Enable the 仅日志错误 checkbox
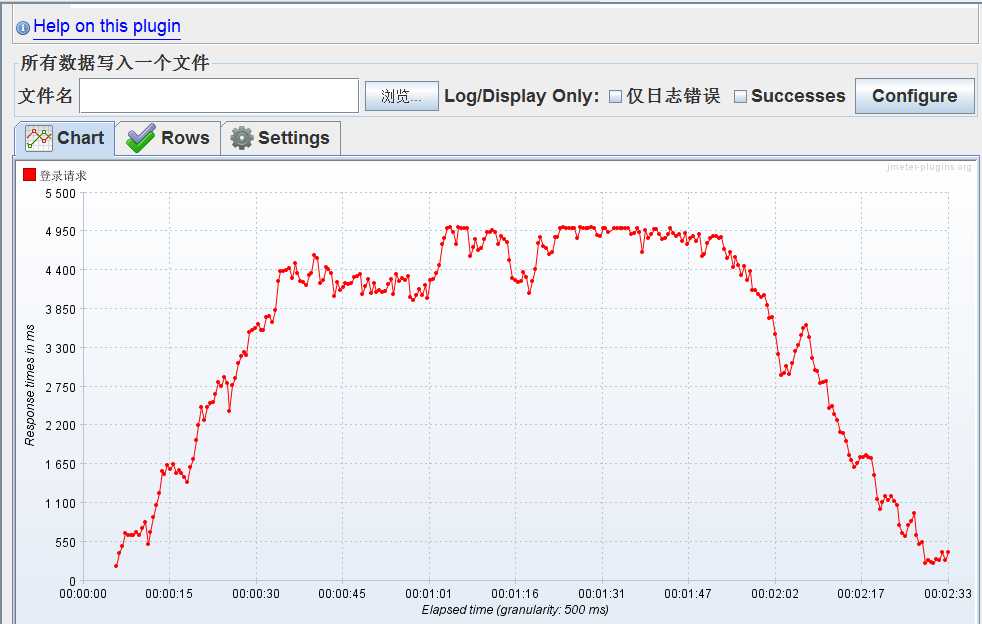 (x=616, y=96)
